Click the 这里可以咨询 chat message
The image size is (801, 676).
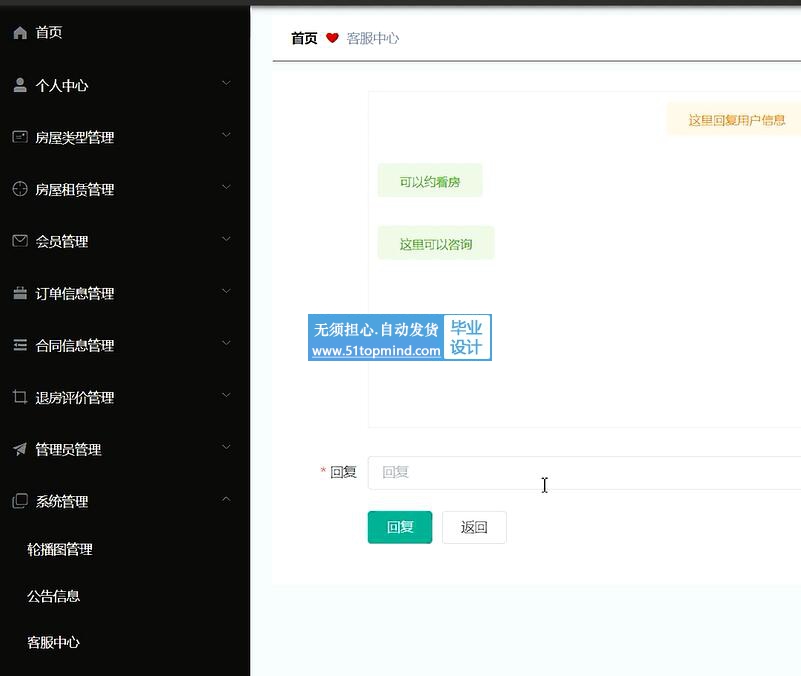point(436,243)
